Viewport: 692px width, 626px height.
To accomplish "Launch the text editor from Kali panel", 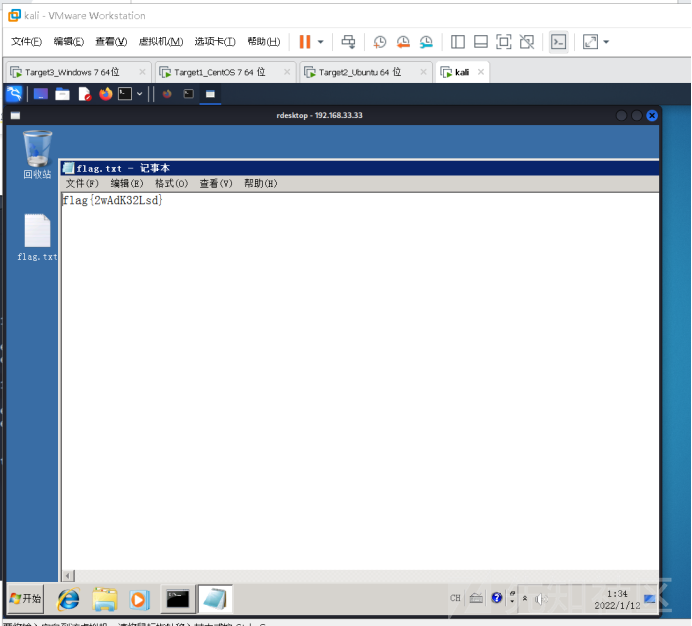I will click(84, 94).
